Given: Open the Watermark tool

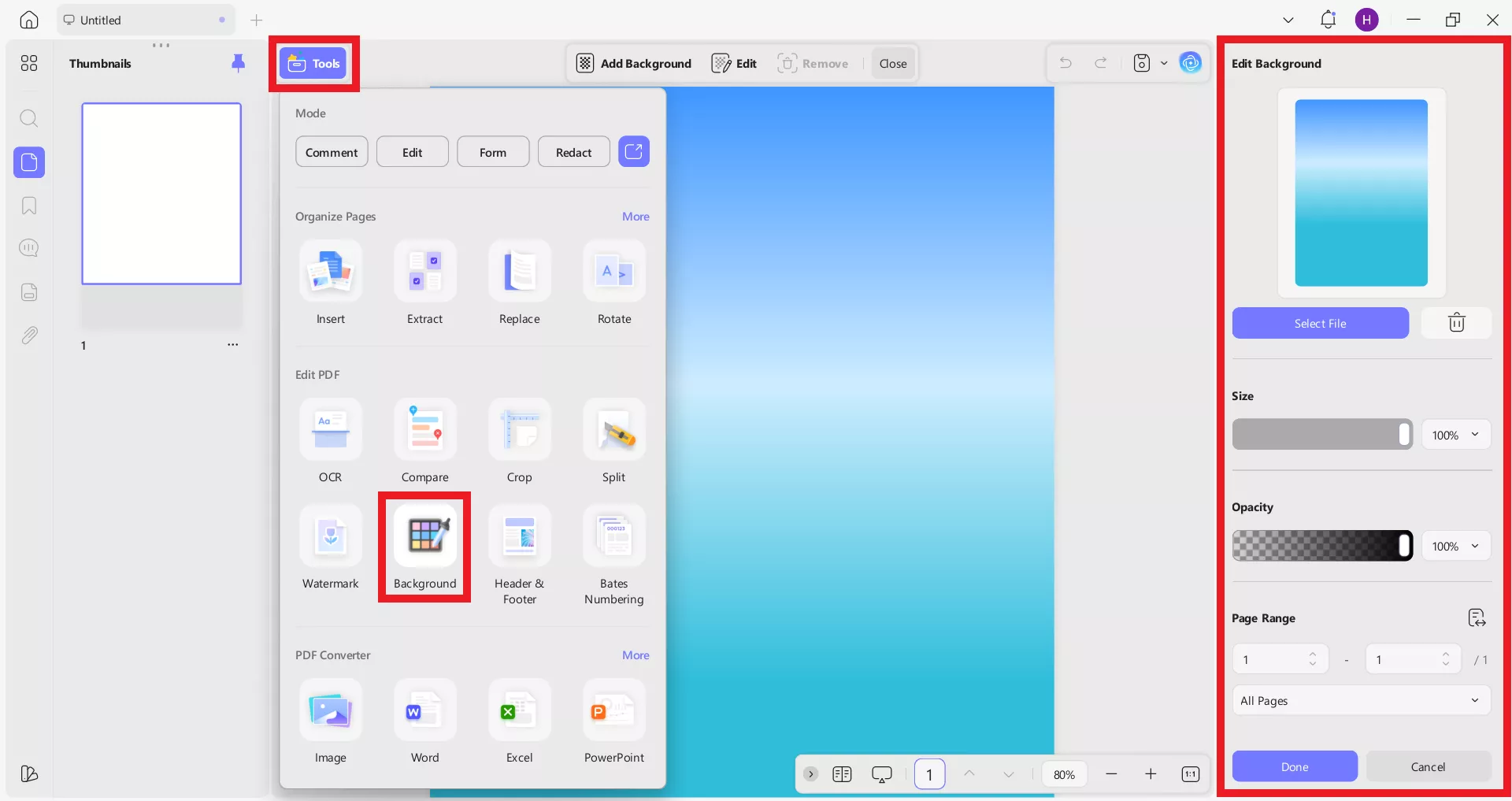Looking at the screenshot, I should click(x=331, y=547).
